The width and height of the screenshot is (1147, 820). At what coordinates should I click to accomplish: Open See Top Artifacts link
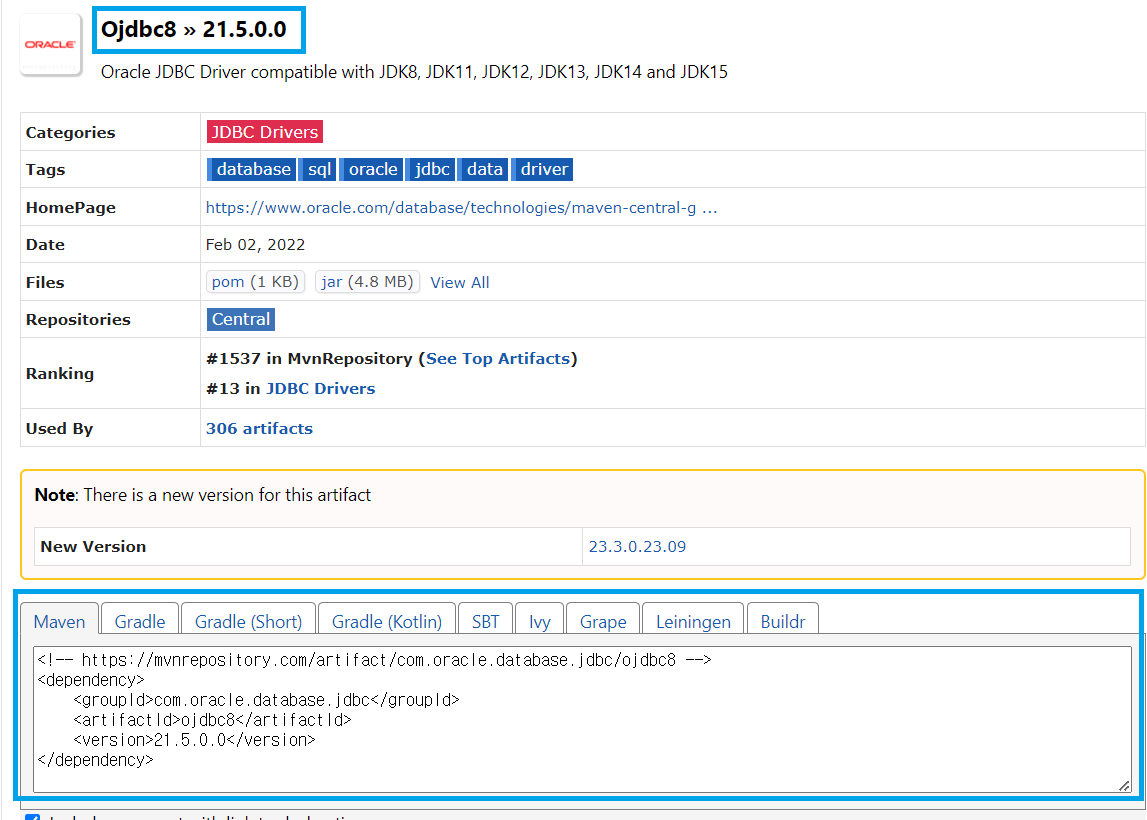497,358
